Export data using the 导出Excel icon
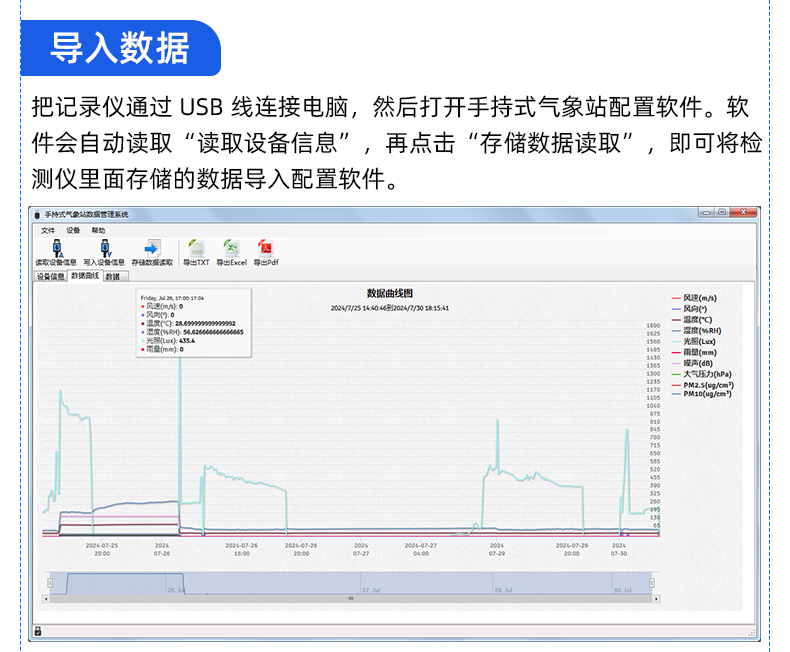The width and height of the screenshot is (790, 652). coord(231,248)
